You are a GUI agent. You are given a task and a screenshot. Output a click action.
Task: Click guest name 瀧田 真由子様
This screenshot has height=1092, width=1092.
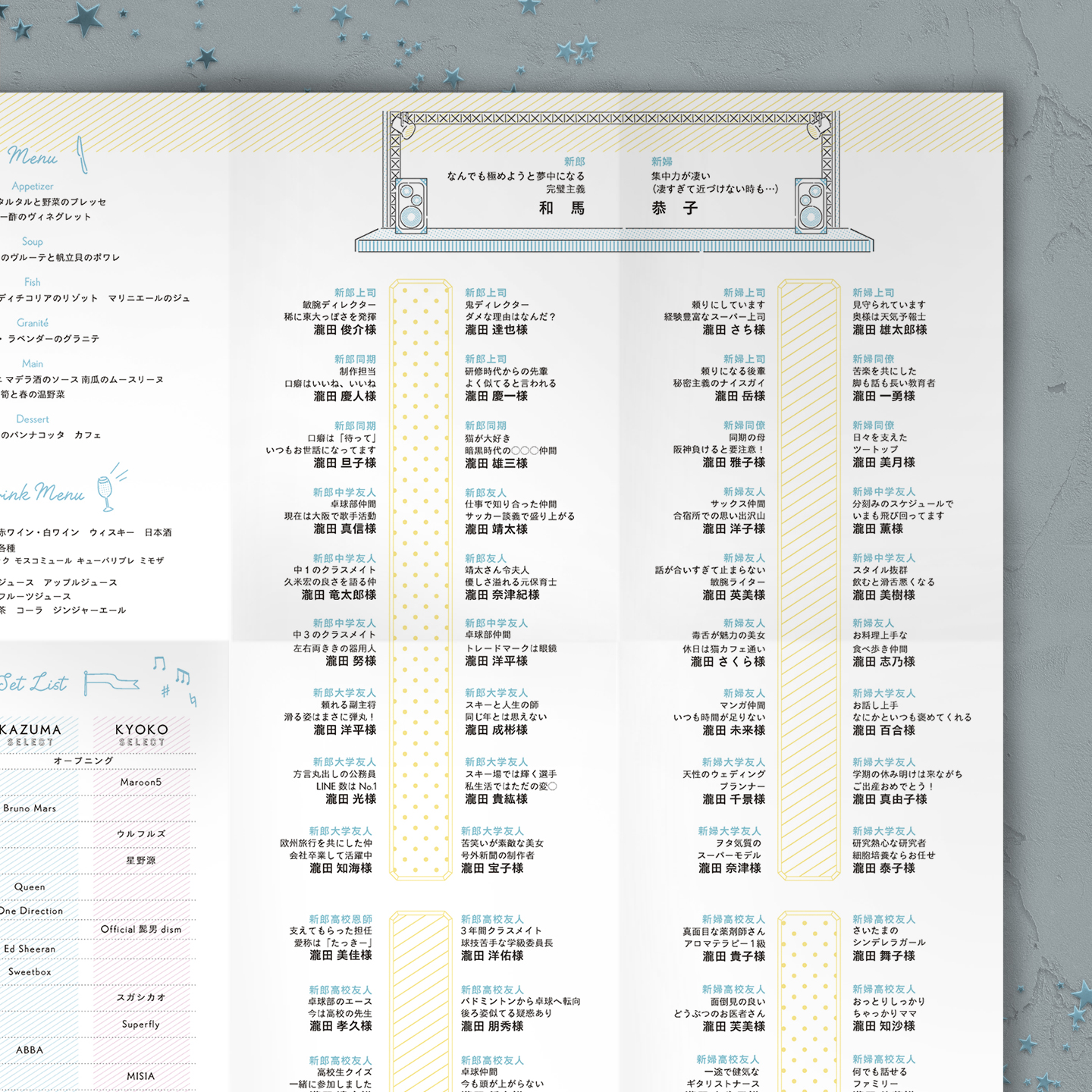[890, 799]
